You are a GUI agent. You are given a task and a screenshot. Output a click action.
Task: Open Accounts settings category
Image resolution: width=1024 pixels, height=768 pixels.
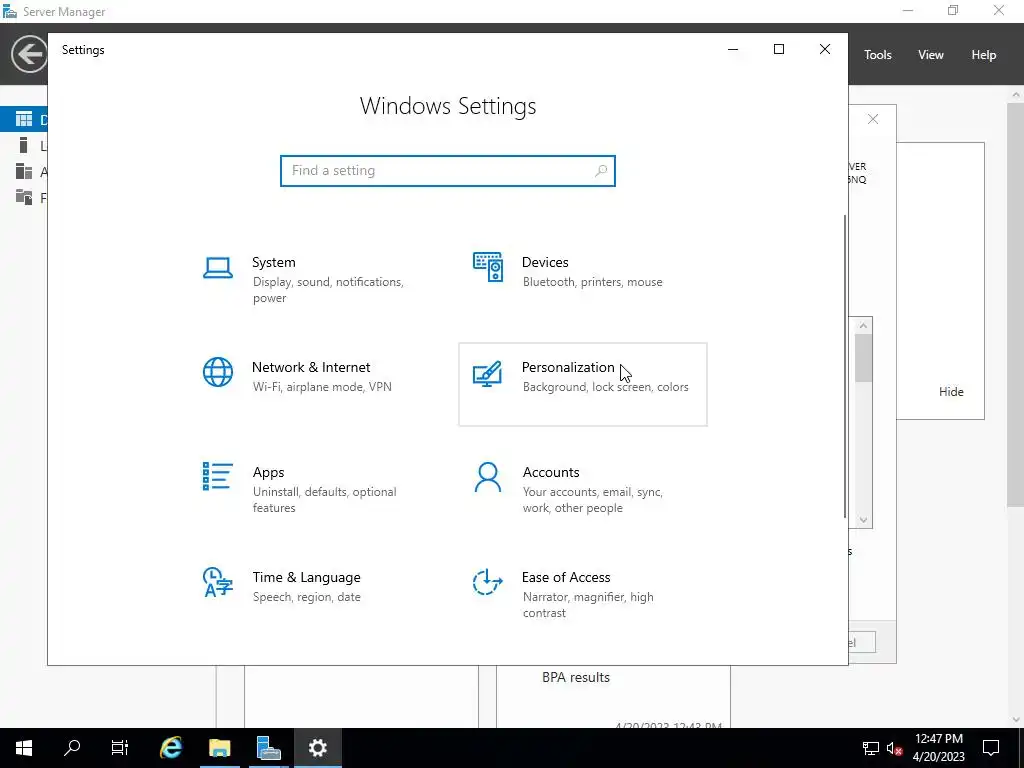tap(583, 490)
